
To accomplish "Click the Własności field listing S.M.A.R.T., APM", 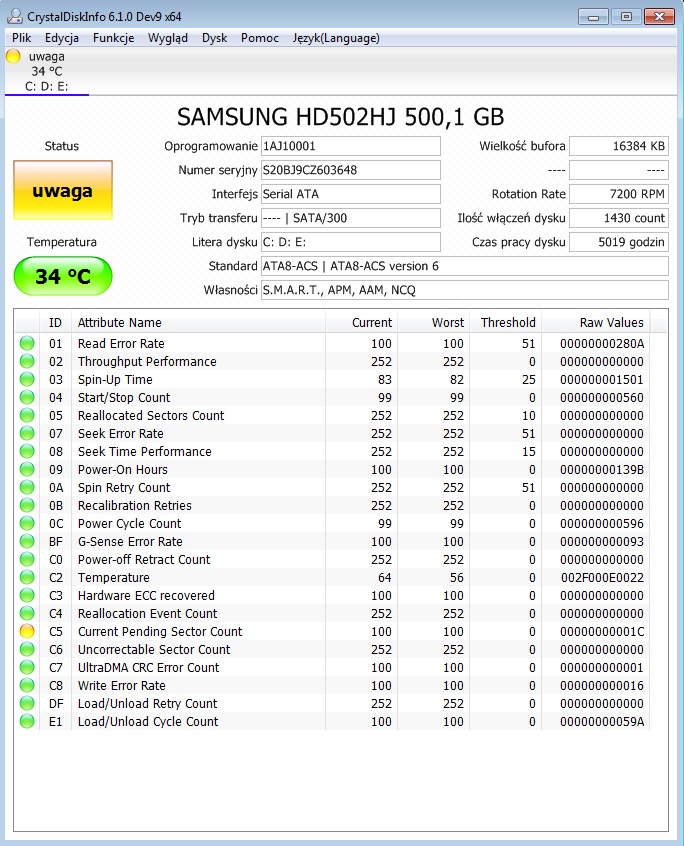I will [465, 290].
